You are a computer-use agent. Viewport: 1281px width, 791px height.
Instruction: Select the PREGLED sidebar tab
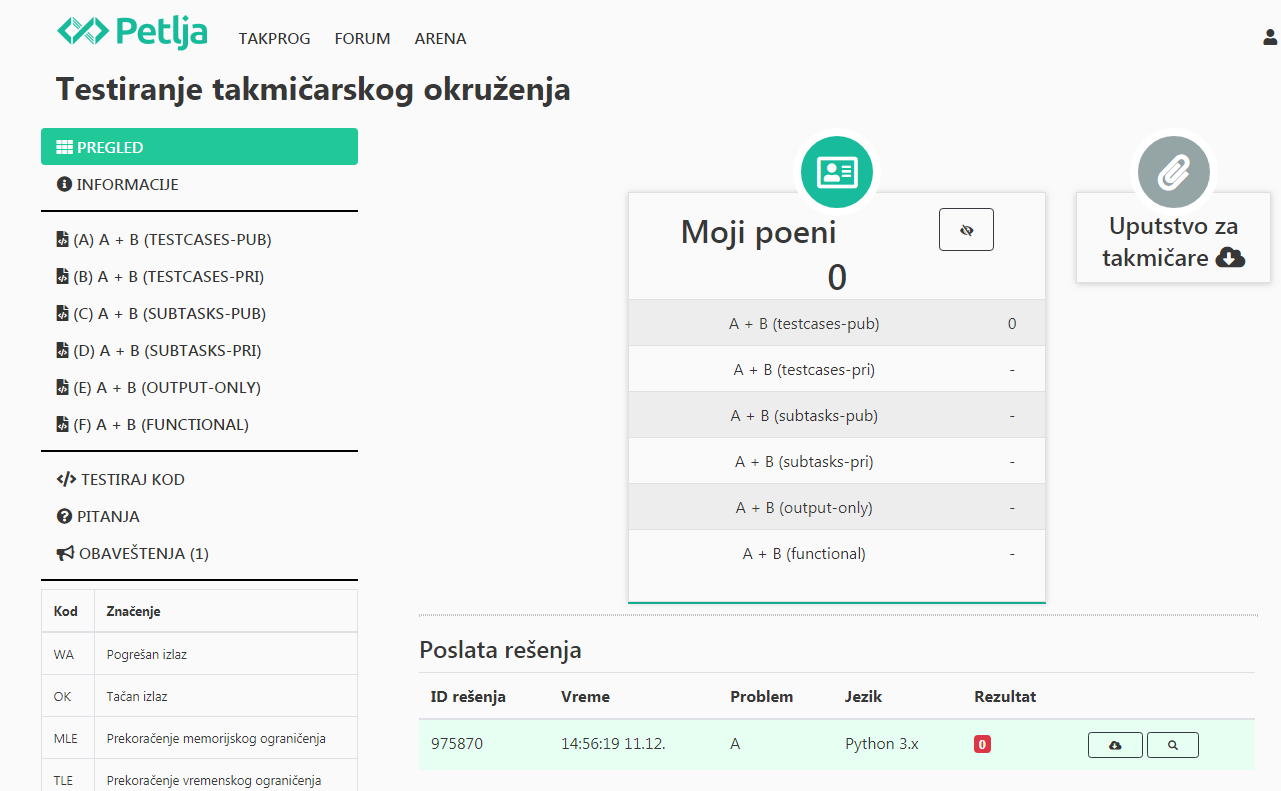[199, 147]
